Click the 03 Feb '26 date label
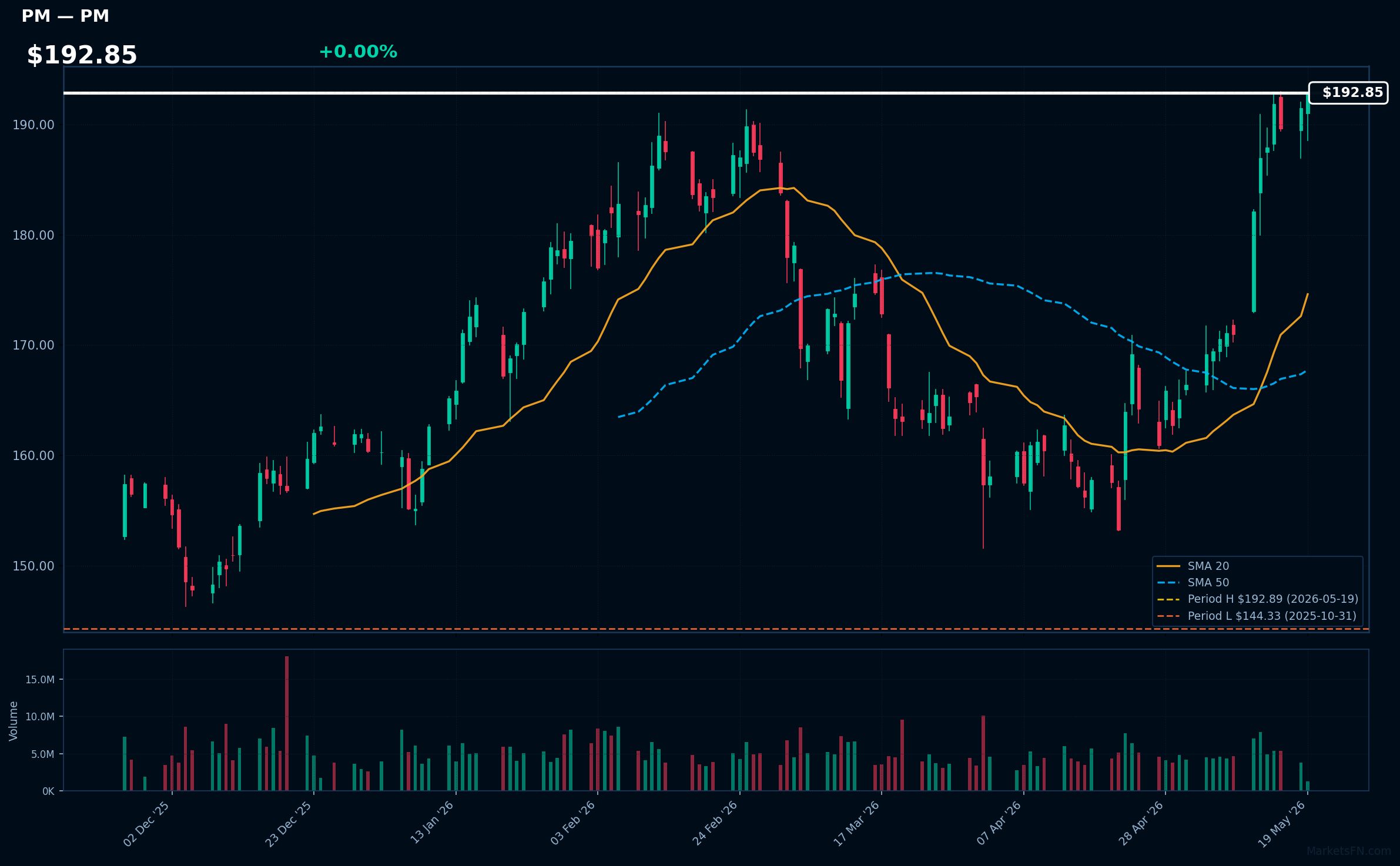This screenshot has width=1400, height=866. (572, 823)
